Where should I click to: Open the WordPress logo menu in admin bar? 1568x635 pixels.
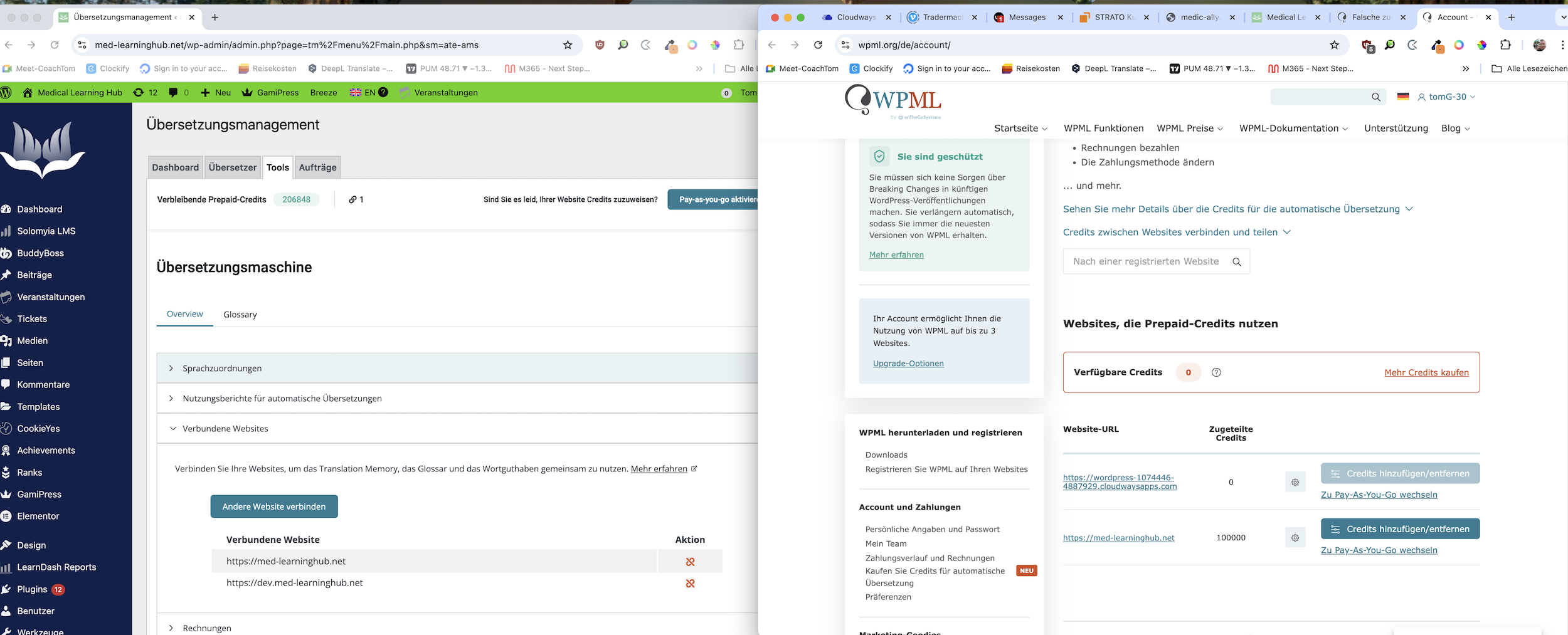coord(6,92)
